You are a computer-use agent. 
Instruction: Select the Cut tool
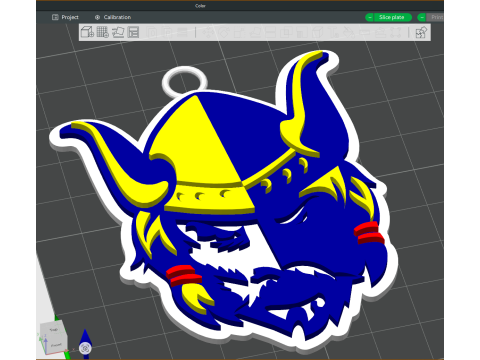click(270, 32)
